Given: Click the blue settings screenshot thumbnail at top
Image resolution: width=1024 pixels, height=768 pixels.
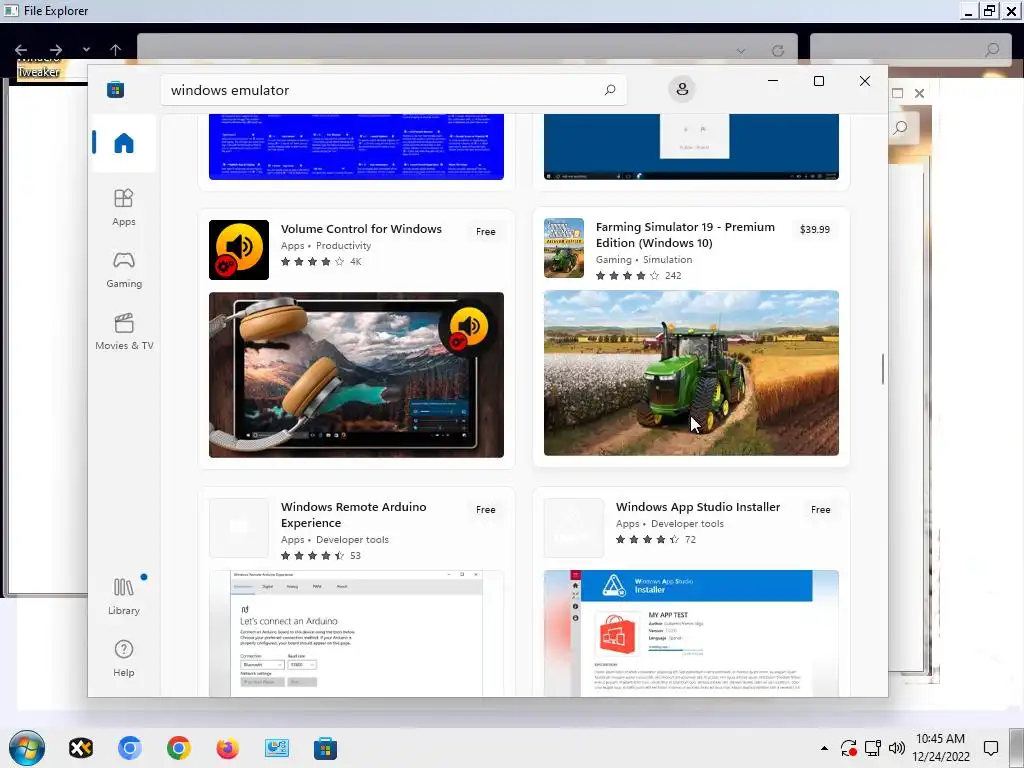Looking at the screenshot, I should pos(357,147).
